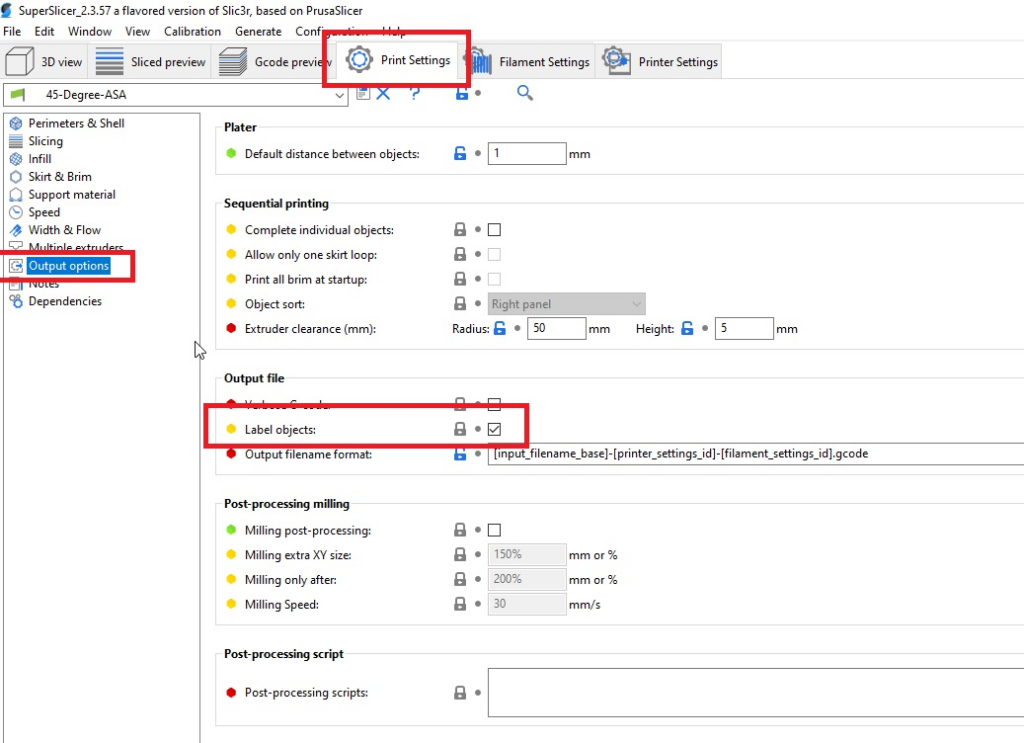Image resolution: width=1024 pixels, height=743 pixels.
Task: Delete the current preset with the X icon
Action: click(383, 93)
